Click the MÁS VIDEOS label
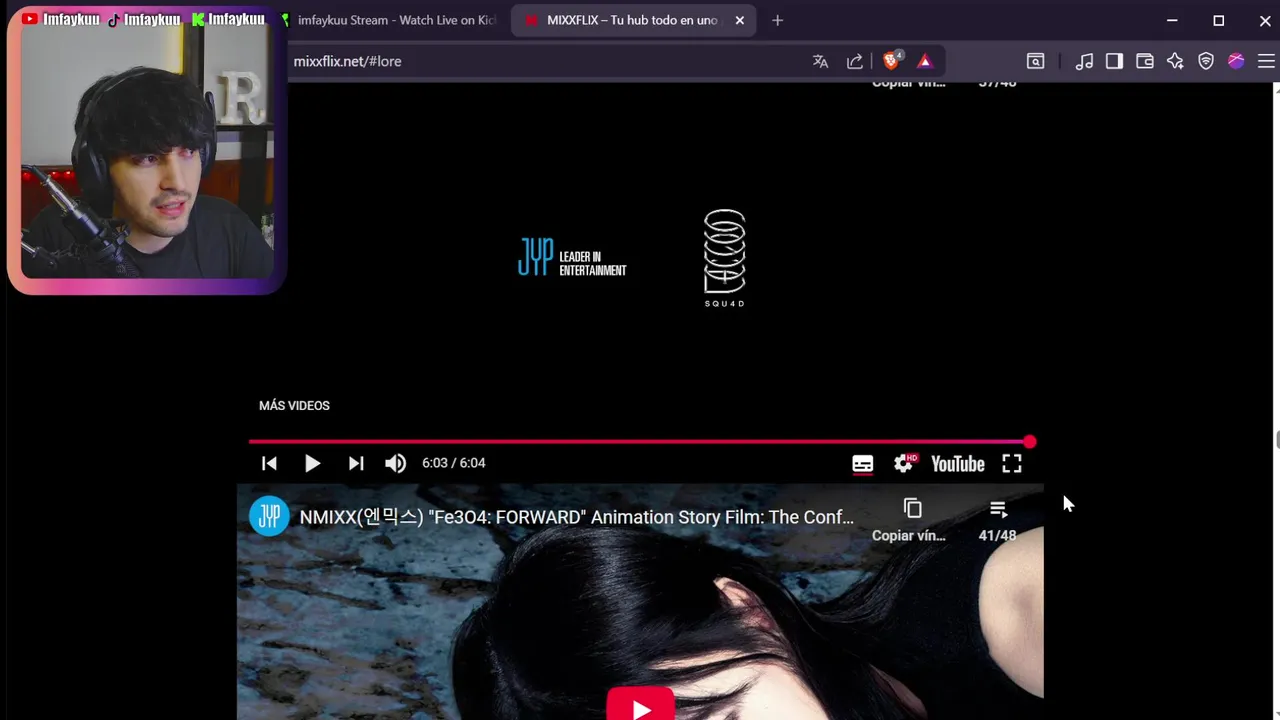1280x720 pixels. point(294,405)
